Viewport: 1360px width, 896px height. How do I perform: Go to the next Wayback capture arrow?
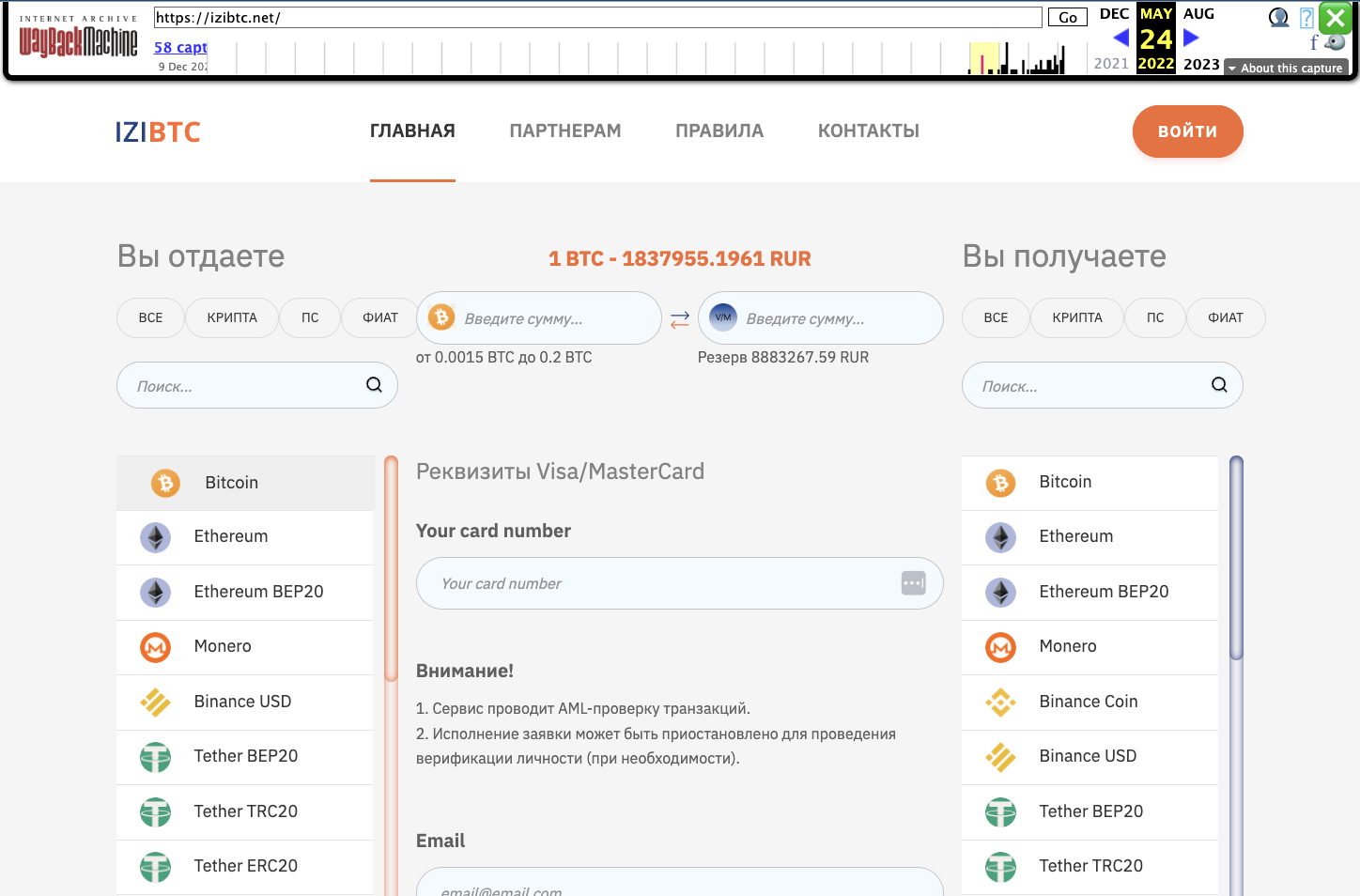click(1191, 38)
